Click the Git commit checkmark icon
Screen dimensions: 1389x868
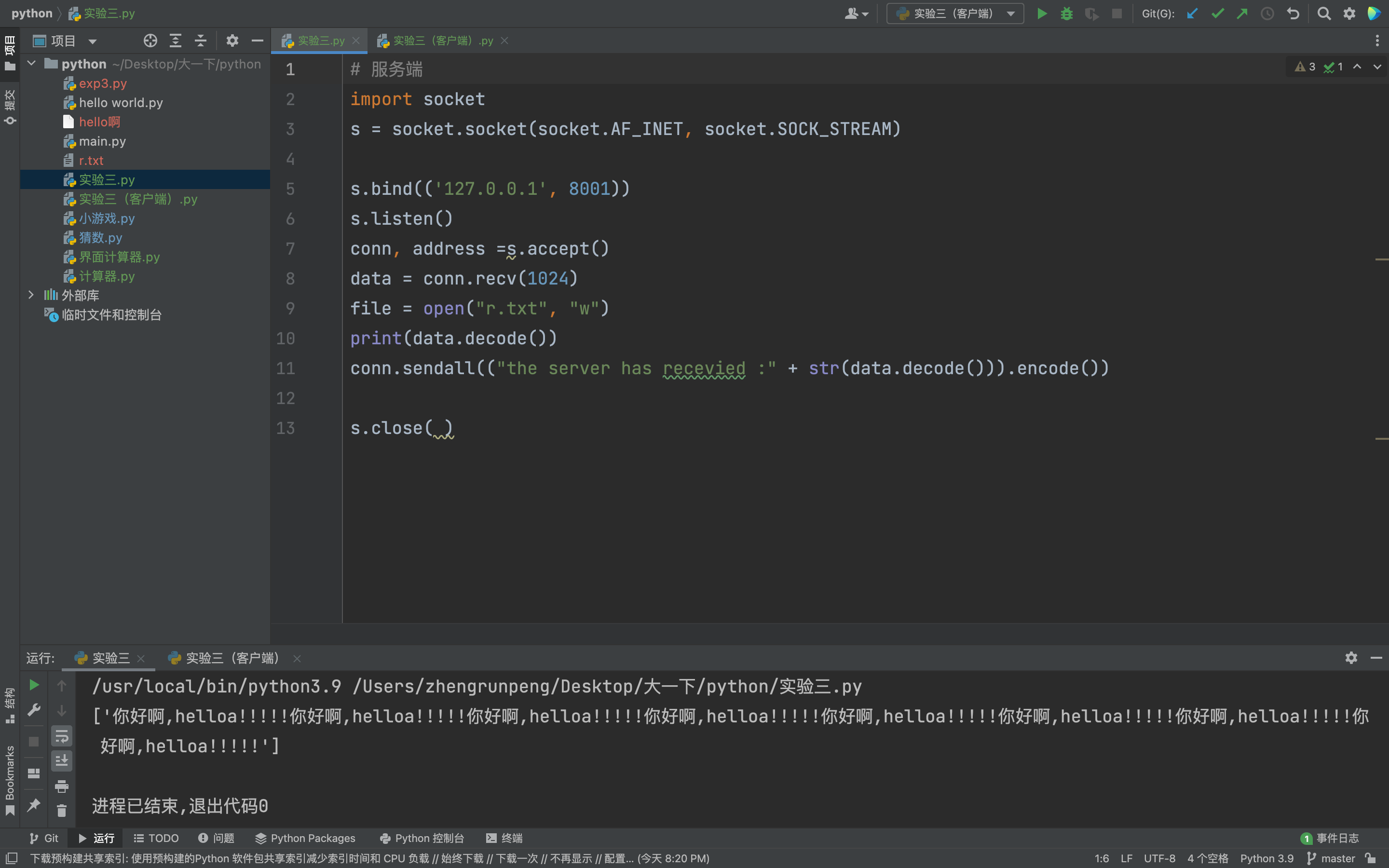click(x=1217, y=14)
